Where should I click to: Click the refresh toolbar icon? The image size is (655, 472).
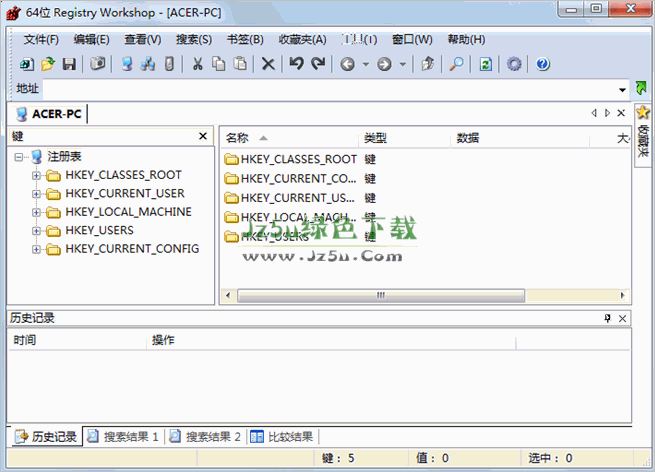(x=485, y=64)
